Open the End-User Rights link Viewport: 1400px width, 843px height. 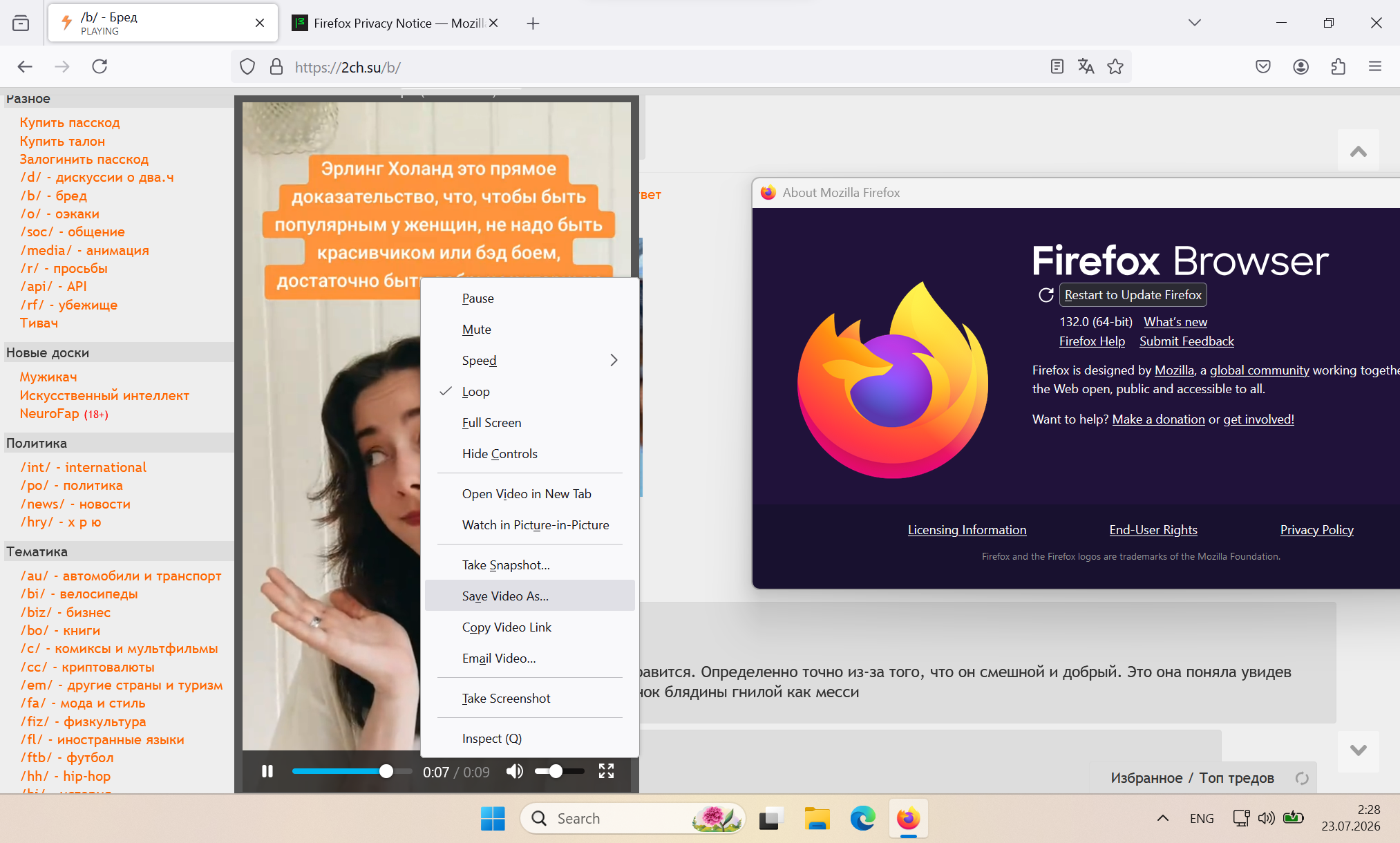[1153, 530]
